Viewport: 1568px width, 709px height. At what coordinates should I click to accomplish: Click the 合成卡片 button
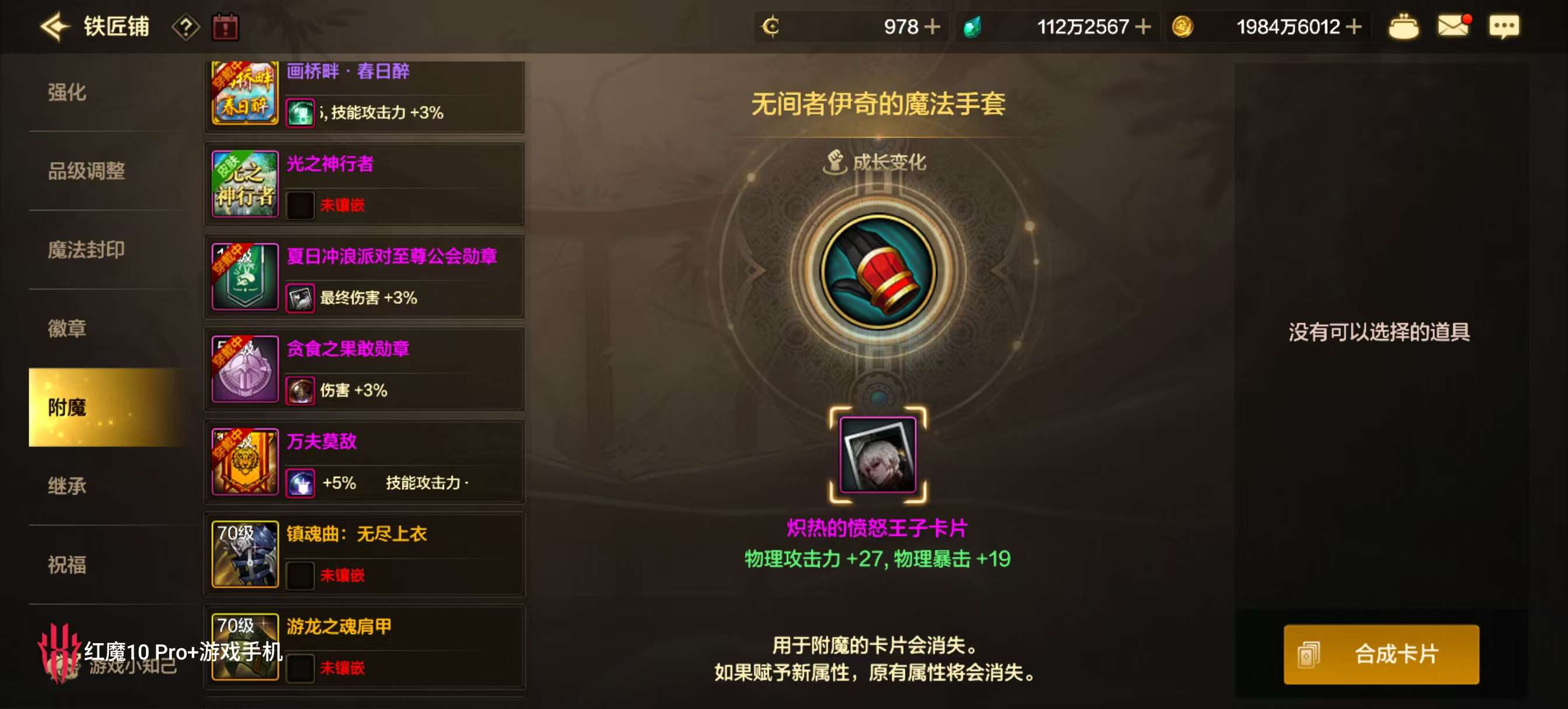click(1381, 654)
